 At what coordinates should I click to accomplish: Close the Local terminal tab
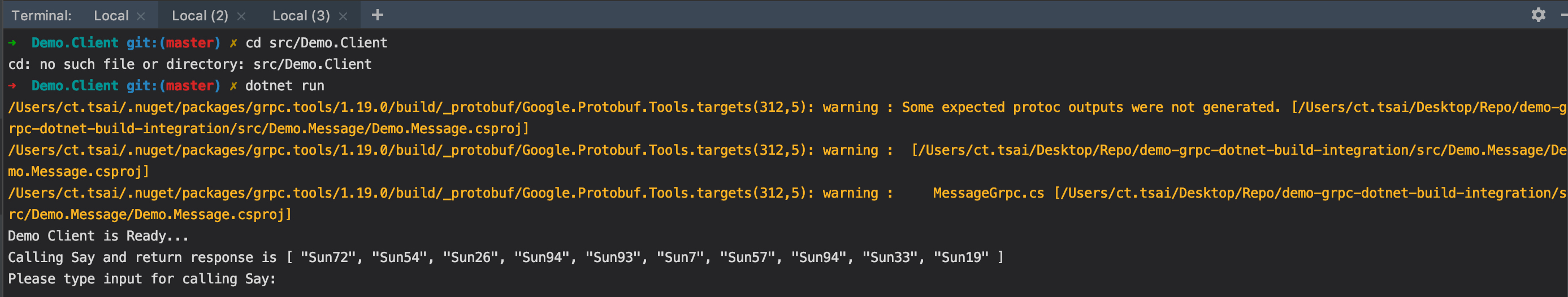[x=141, y=16]
